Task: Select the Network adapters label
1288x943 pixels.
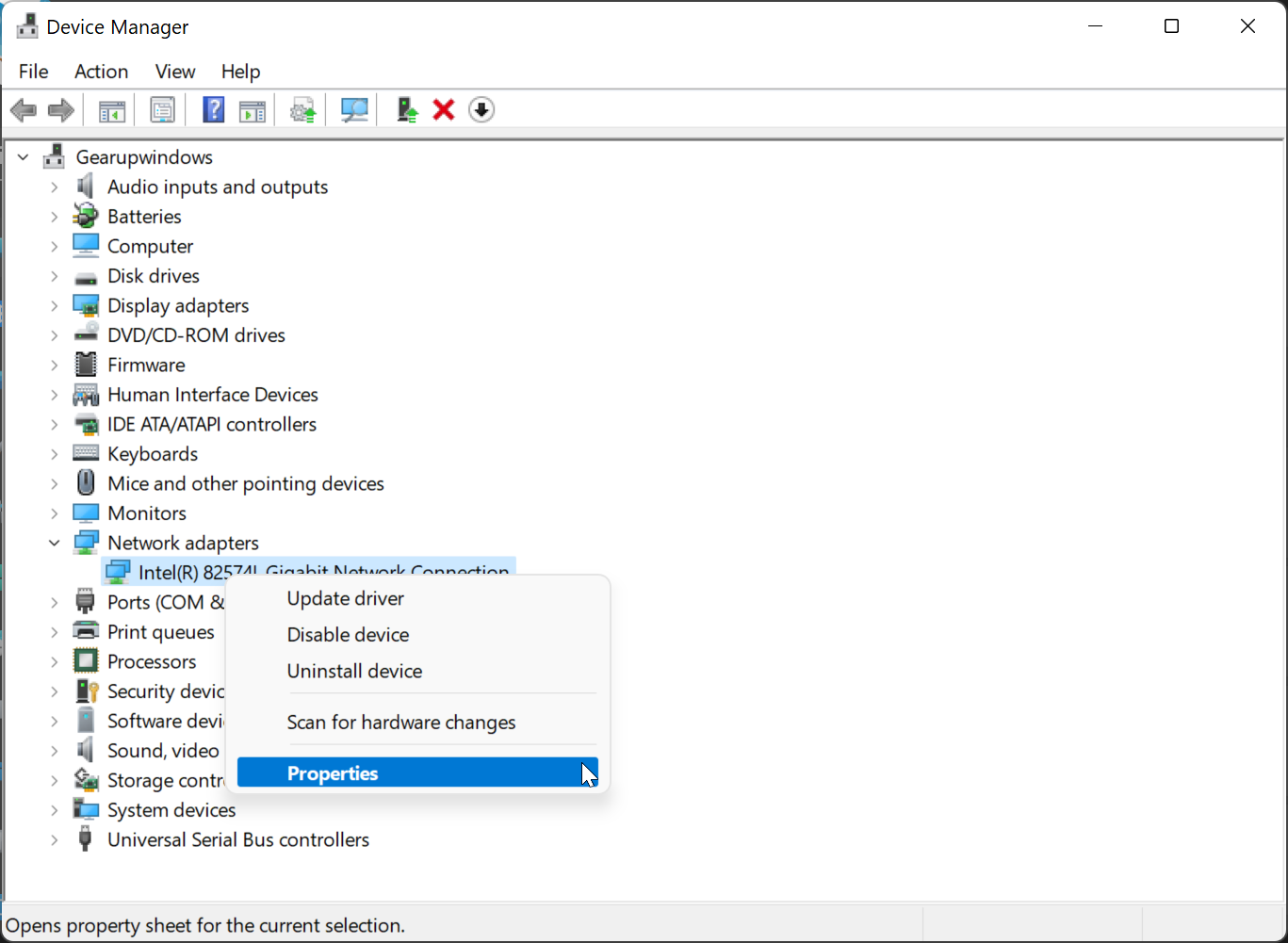Action: click(183, 543)
